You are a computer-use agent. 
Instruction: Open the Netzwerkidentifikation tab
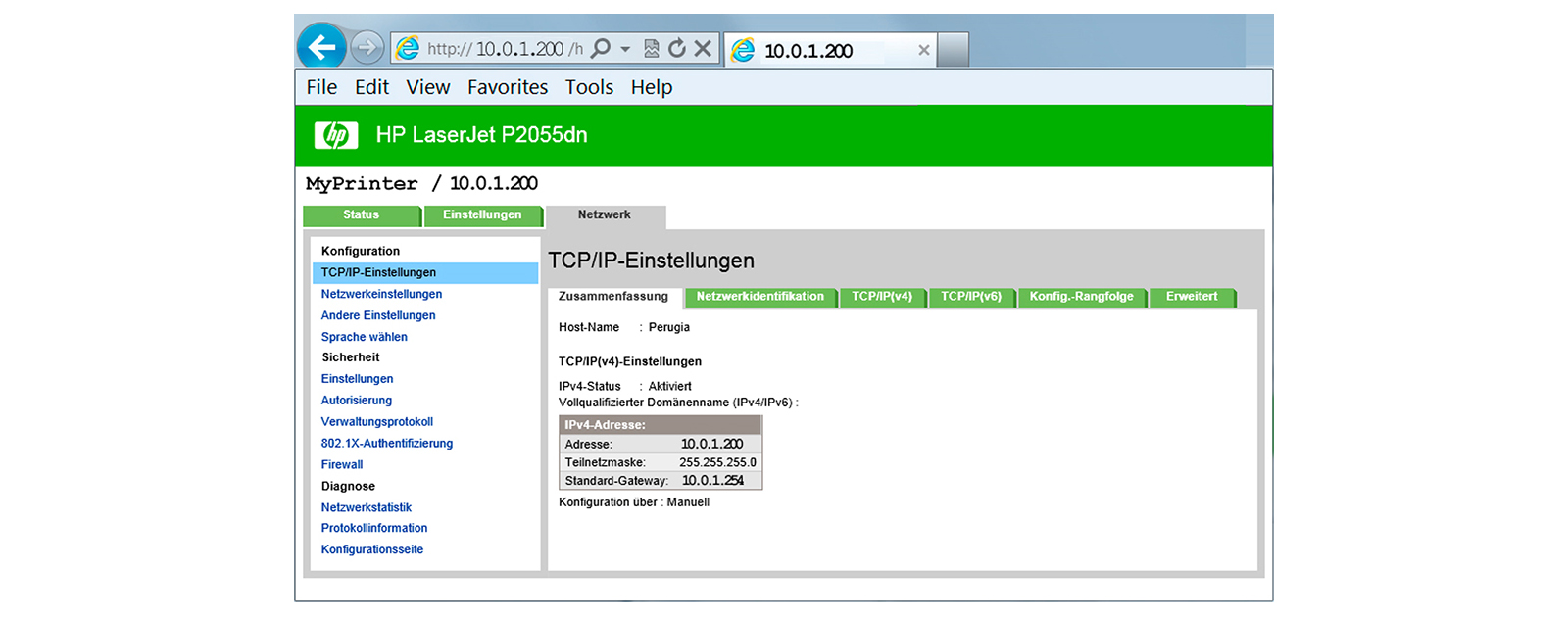(759, 297)
